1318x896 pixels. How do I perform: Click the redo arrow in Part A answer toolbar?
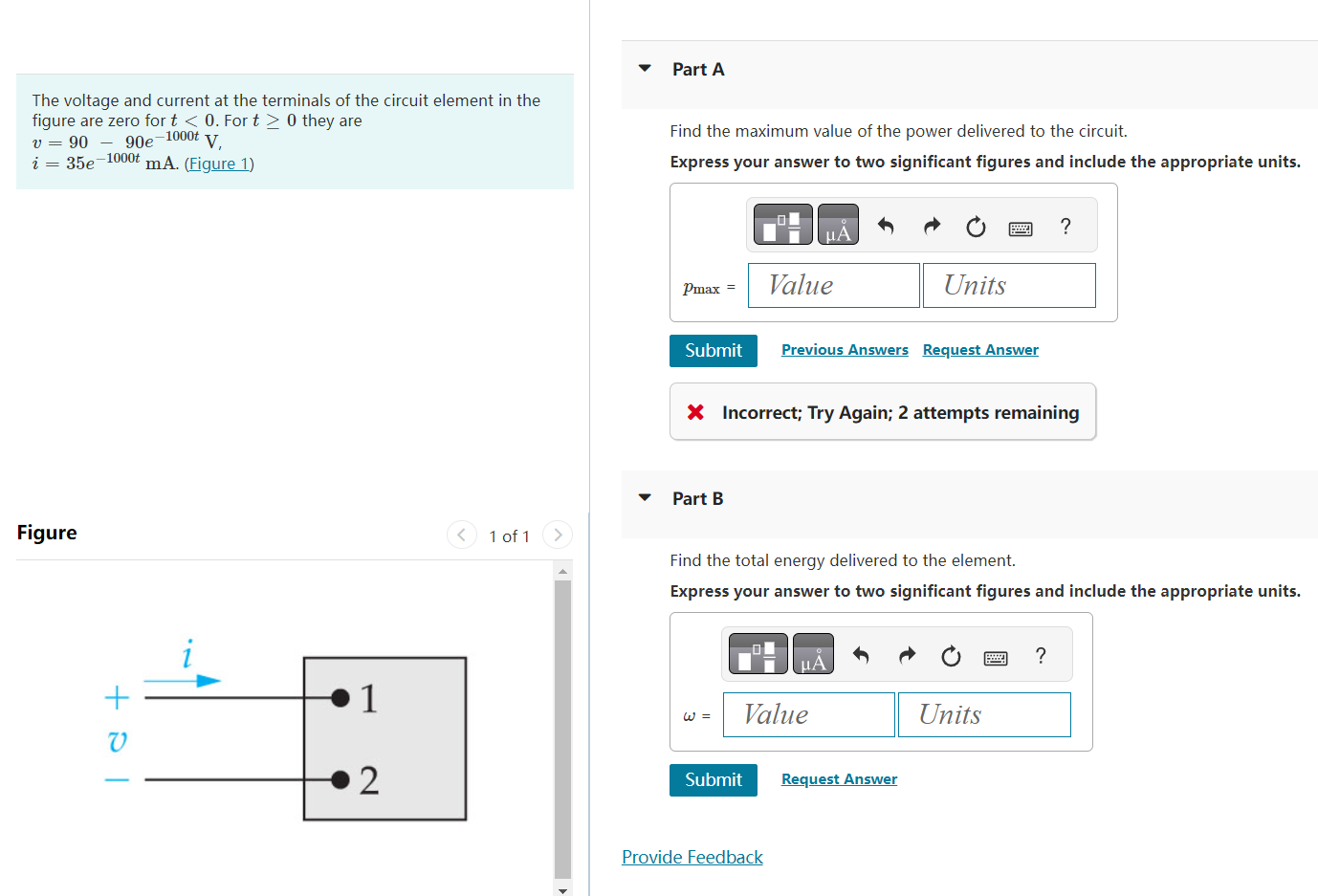[931, 226]
